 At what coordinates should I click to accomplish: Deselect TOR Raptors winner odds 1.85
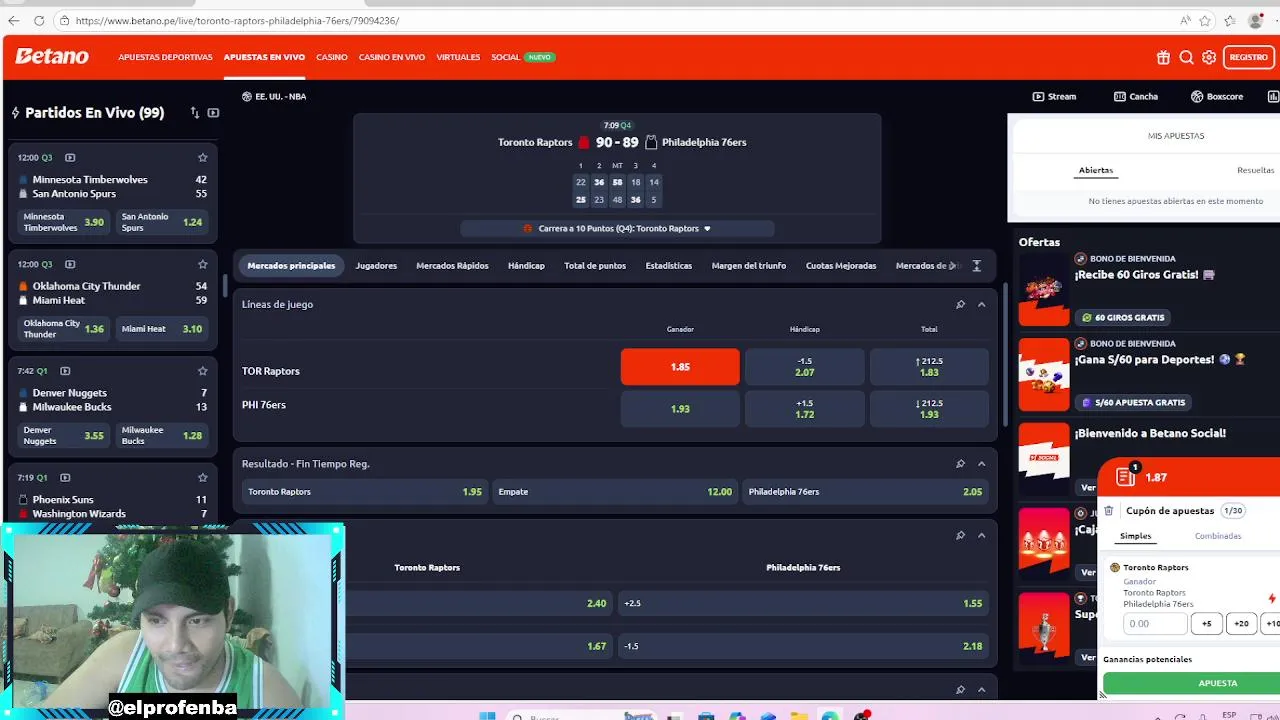coord(680,367)
